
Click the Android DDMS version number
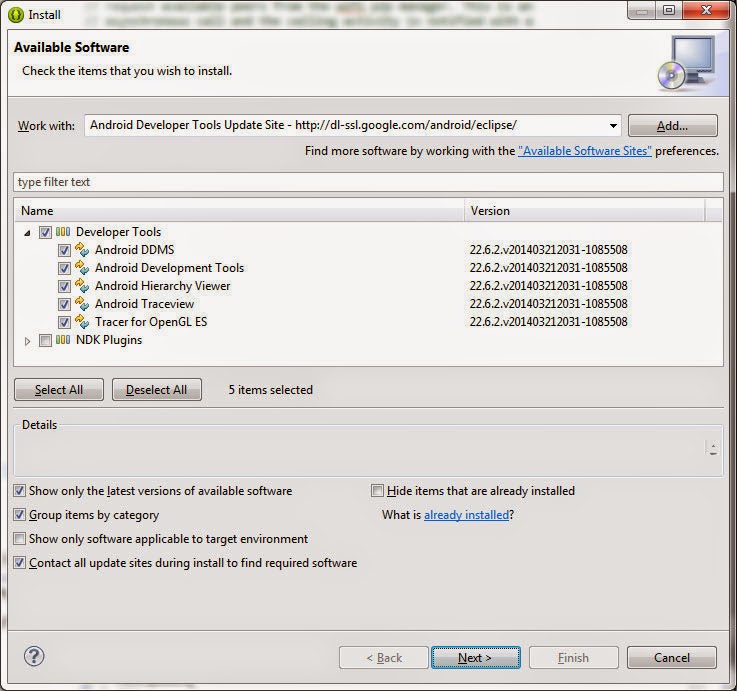click(549, 250)
